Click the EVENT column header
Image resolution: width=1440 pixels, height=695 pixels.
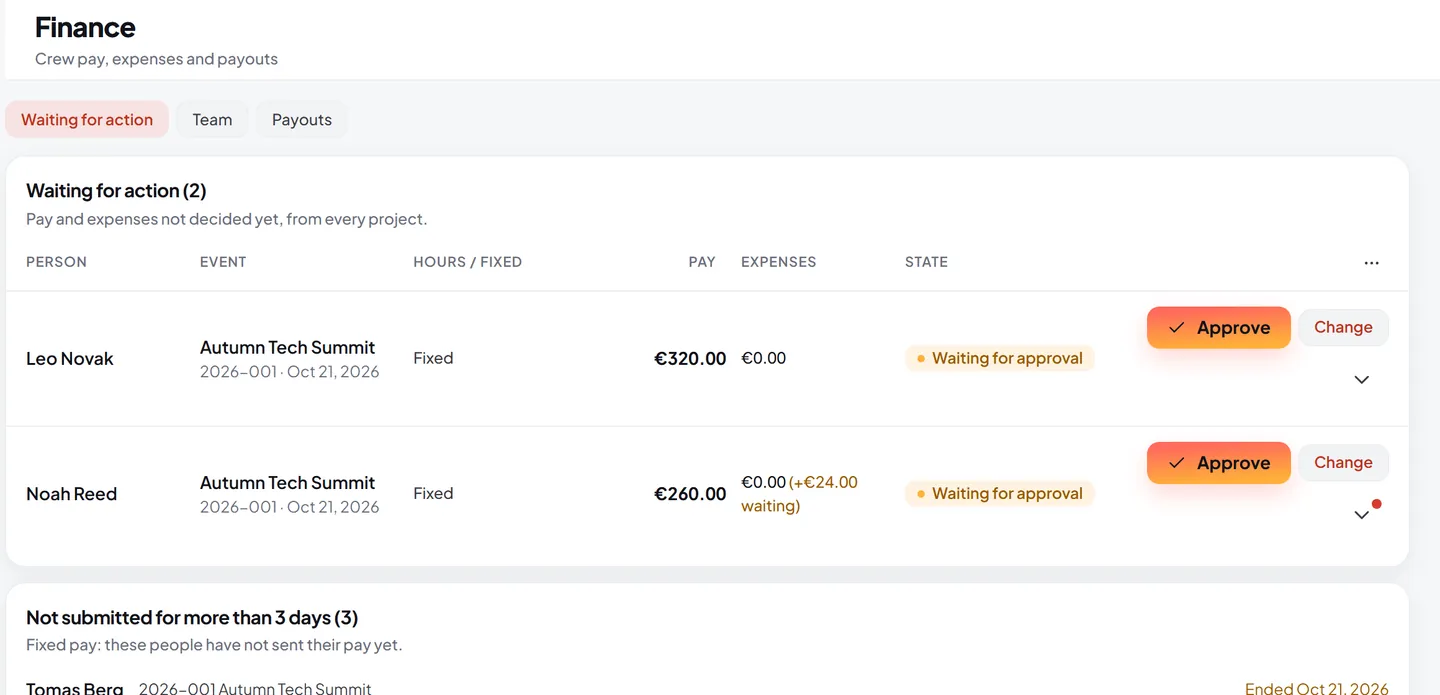(x=223, y=262)
